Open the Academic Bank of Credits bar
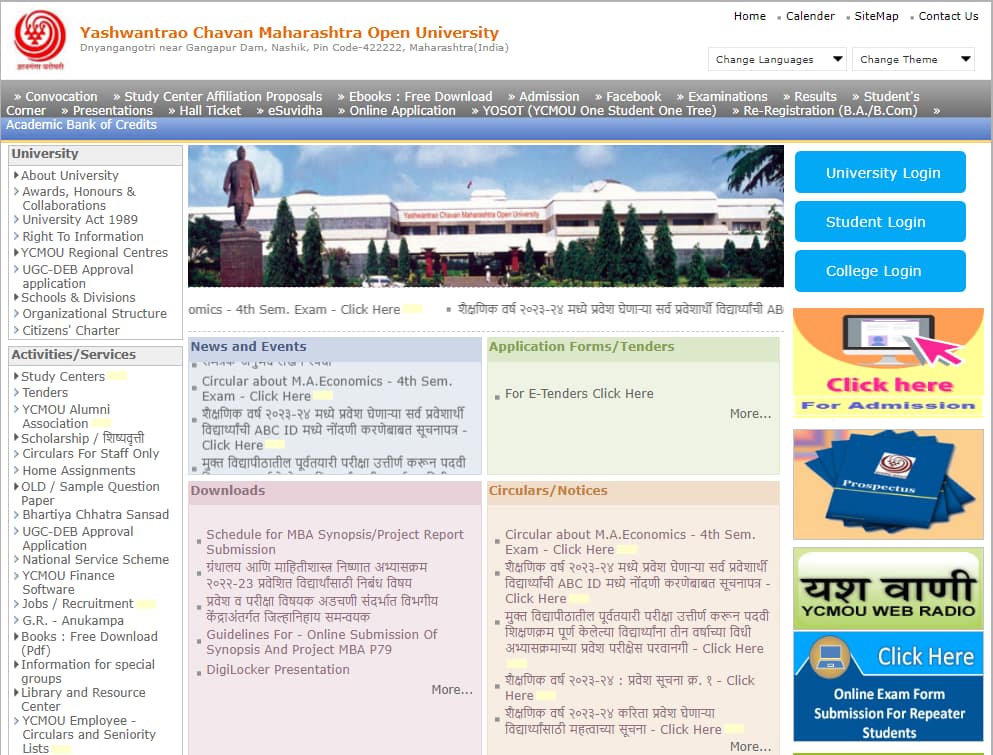The width and height of the screenshot is (993, 755). pyautogui.click(x=80, y=125)
